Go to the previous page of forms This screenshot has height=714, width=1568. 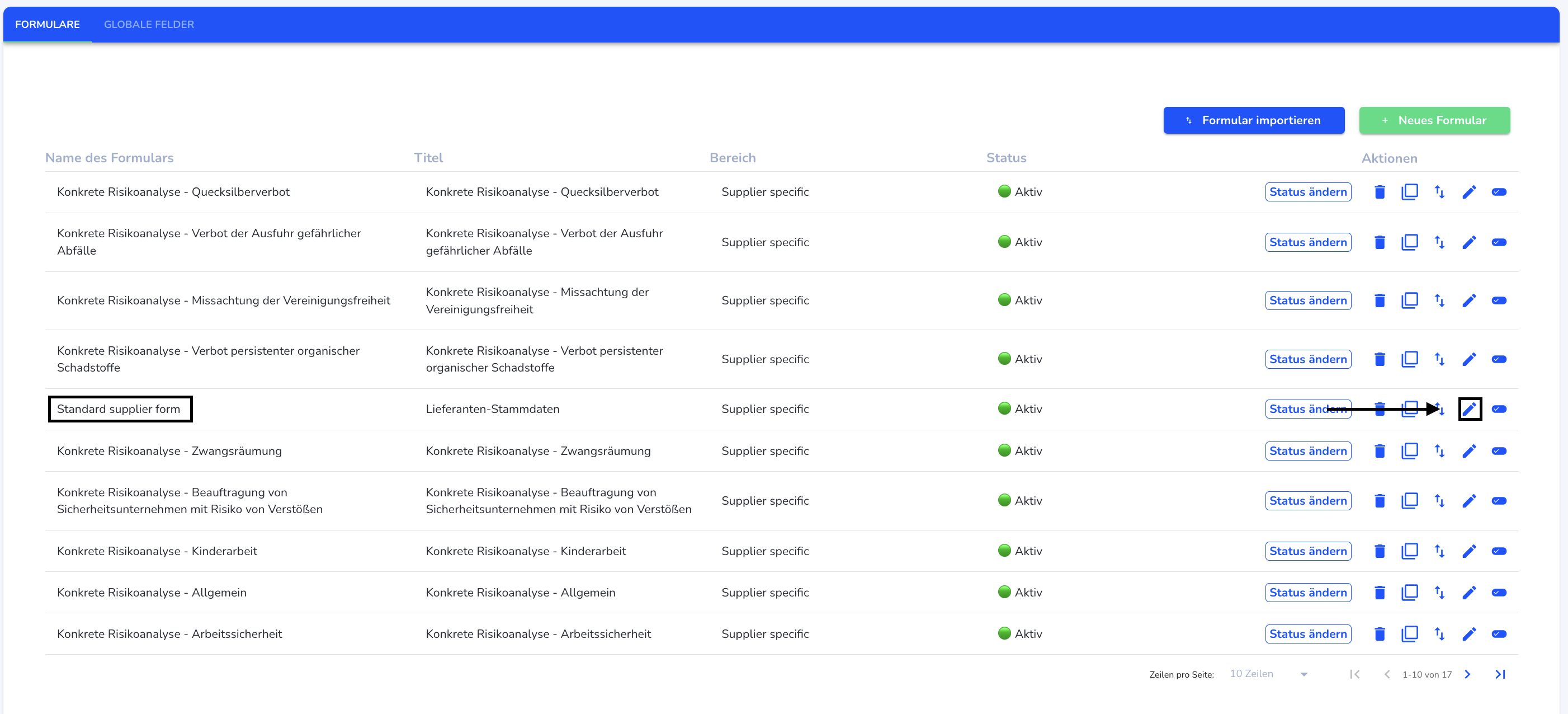(1387, 674)
